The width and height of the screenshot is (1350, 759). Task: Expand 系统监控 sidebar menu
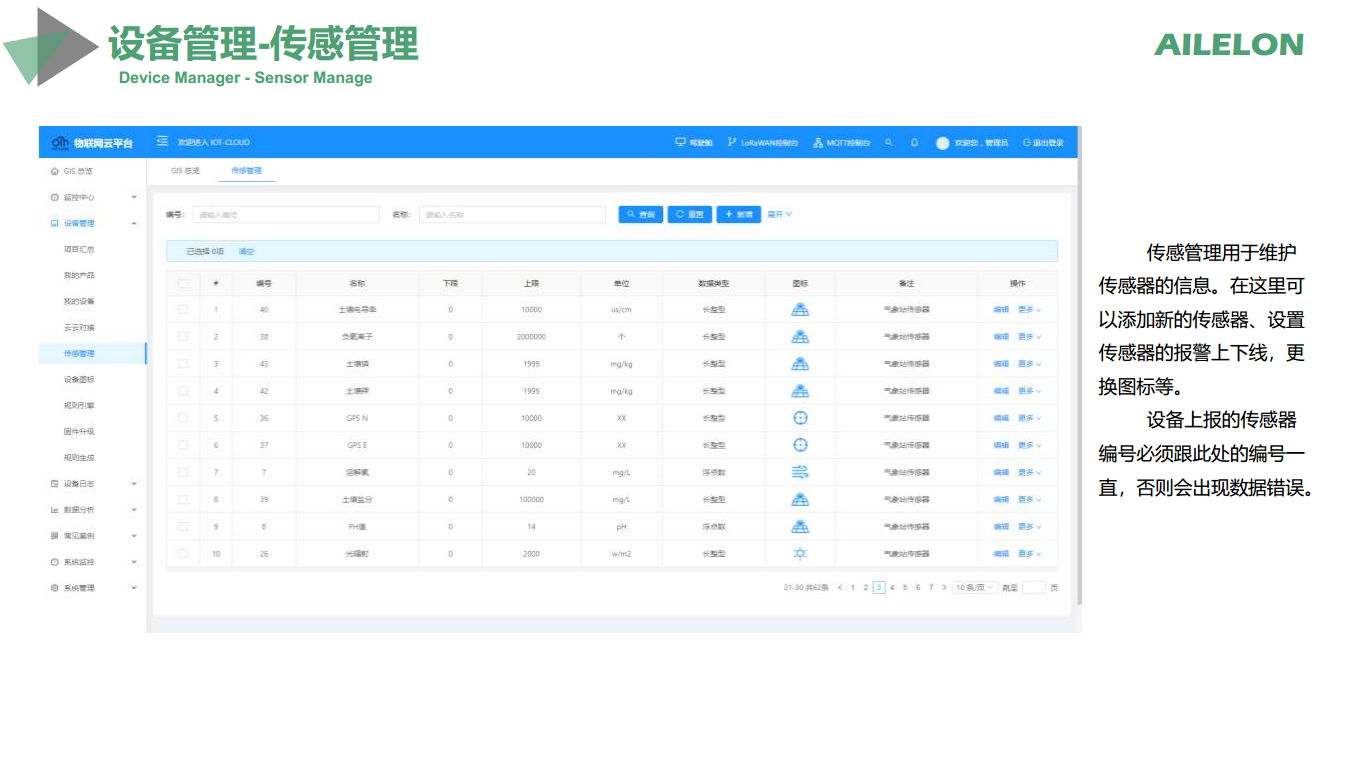(134, 562)
